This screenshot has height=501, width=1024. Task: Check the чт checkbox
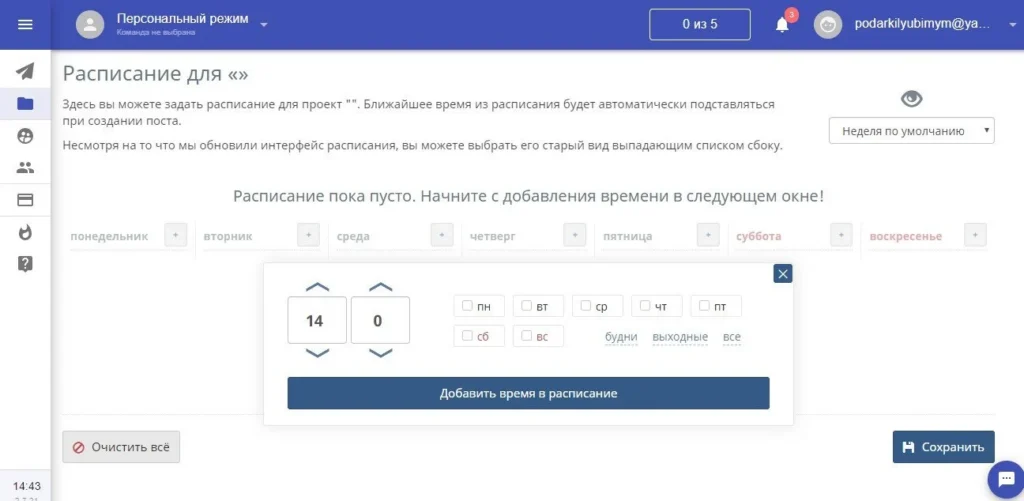coord(645,306)
